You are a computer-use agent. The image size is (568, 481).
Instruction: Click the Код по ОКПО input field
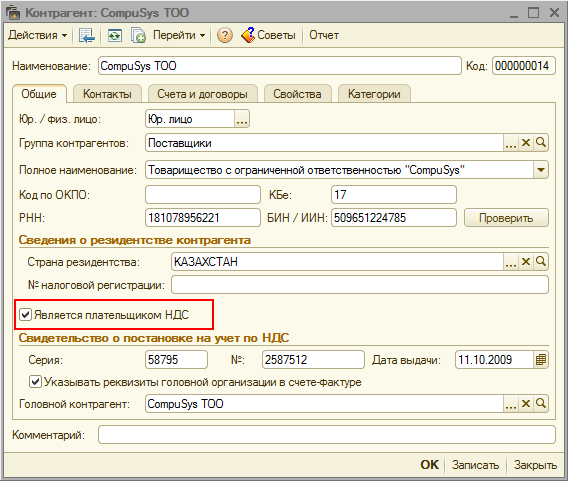203,195
